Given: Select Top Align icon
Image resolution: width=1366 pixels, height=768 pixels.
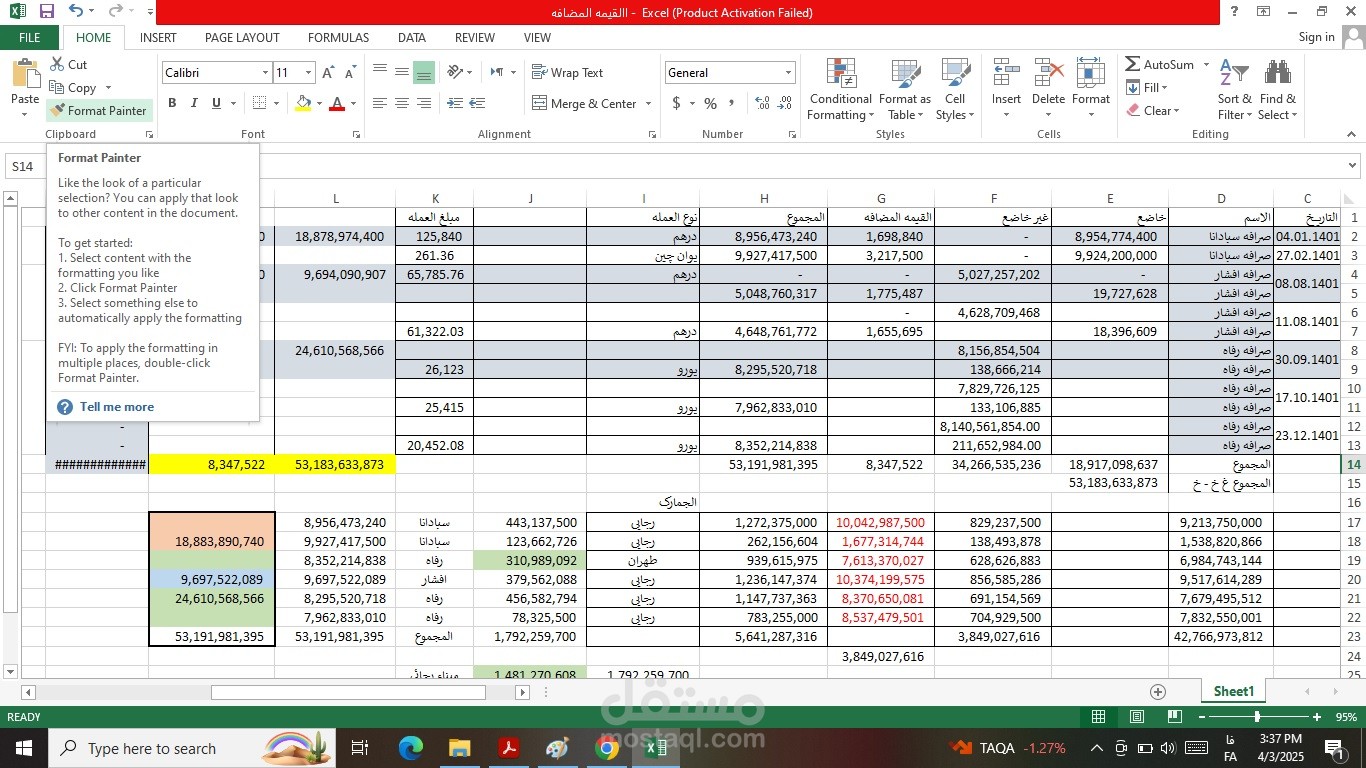Looking at the screenshot, I should [380, 72].
